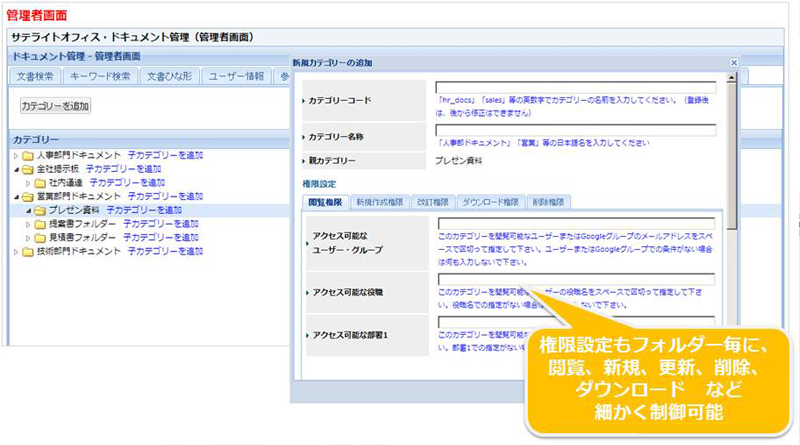Screen dimensions: 800x445
Task: Click the 社内通達 folder icon
Action: tap(39, 184)
